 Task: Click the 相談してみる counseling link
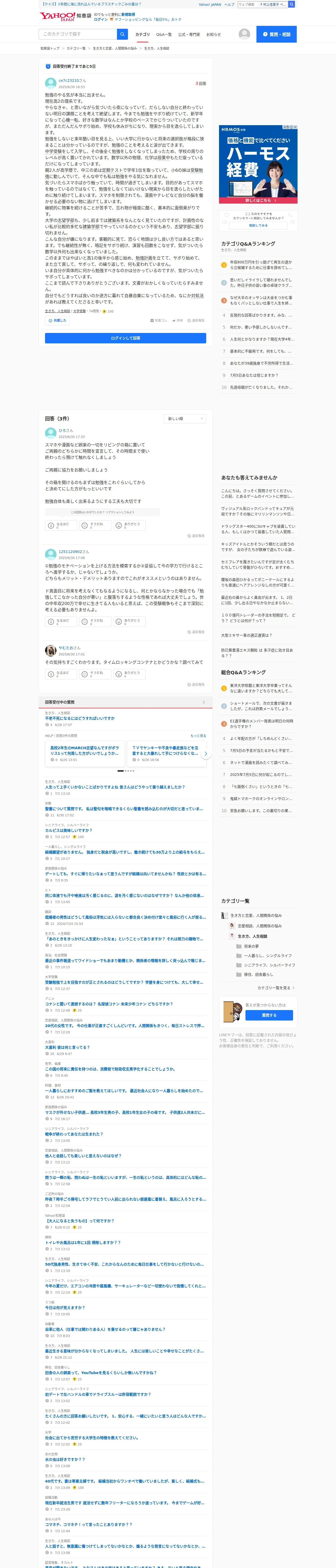pyautogui.click(x=258, y=225)
